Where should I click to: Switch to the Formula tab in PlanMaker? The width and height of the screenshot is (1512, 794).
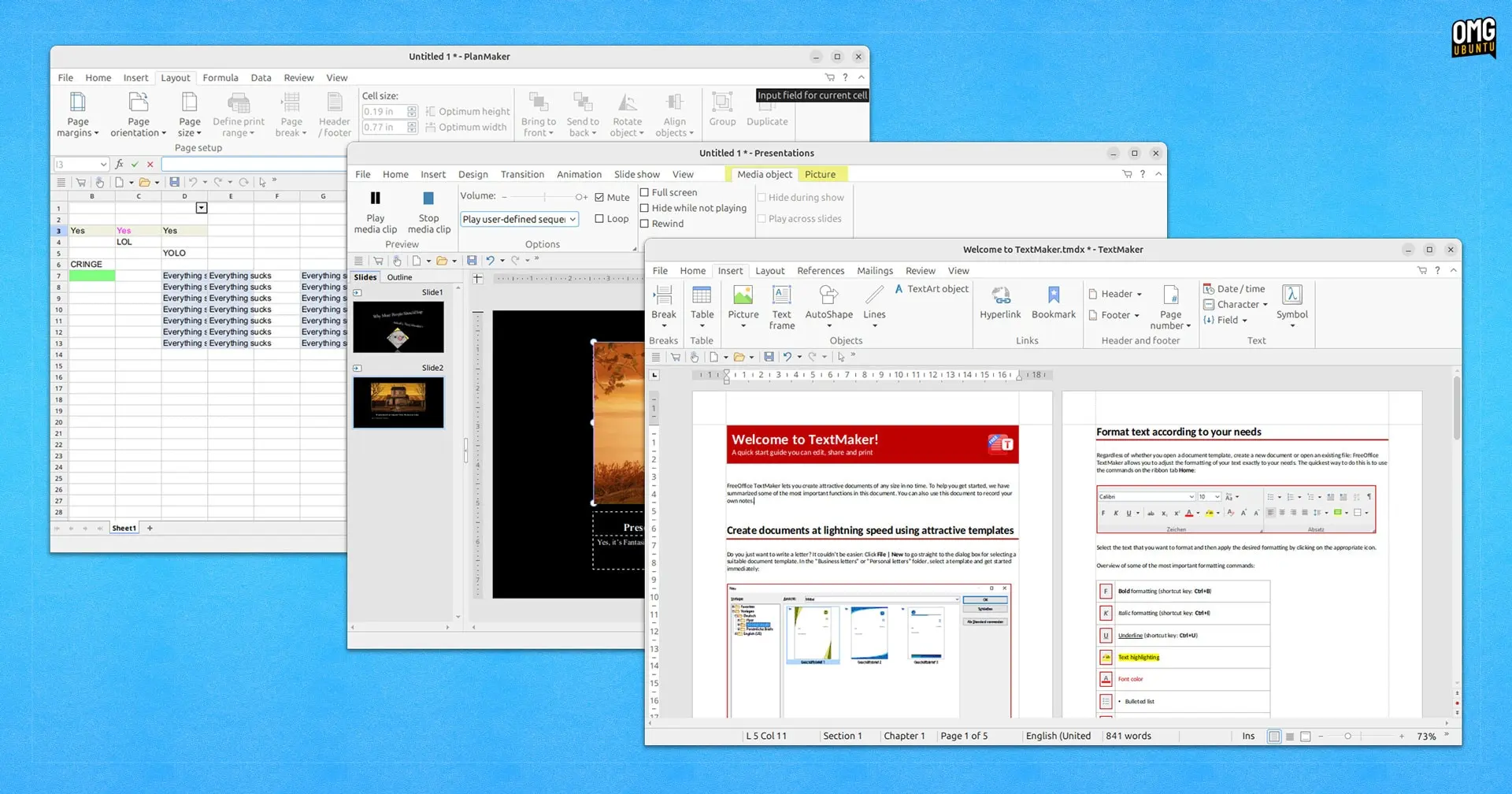click(x=220, y=77)
